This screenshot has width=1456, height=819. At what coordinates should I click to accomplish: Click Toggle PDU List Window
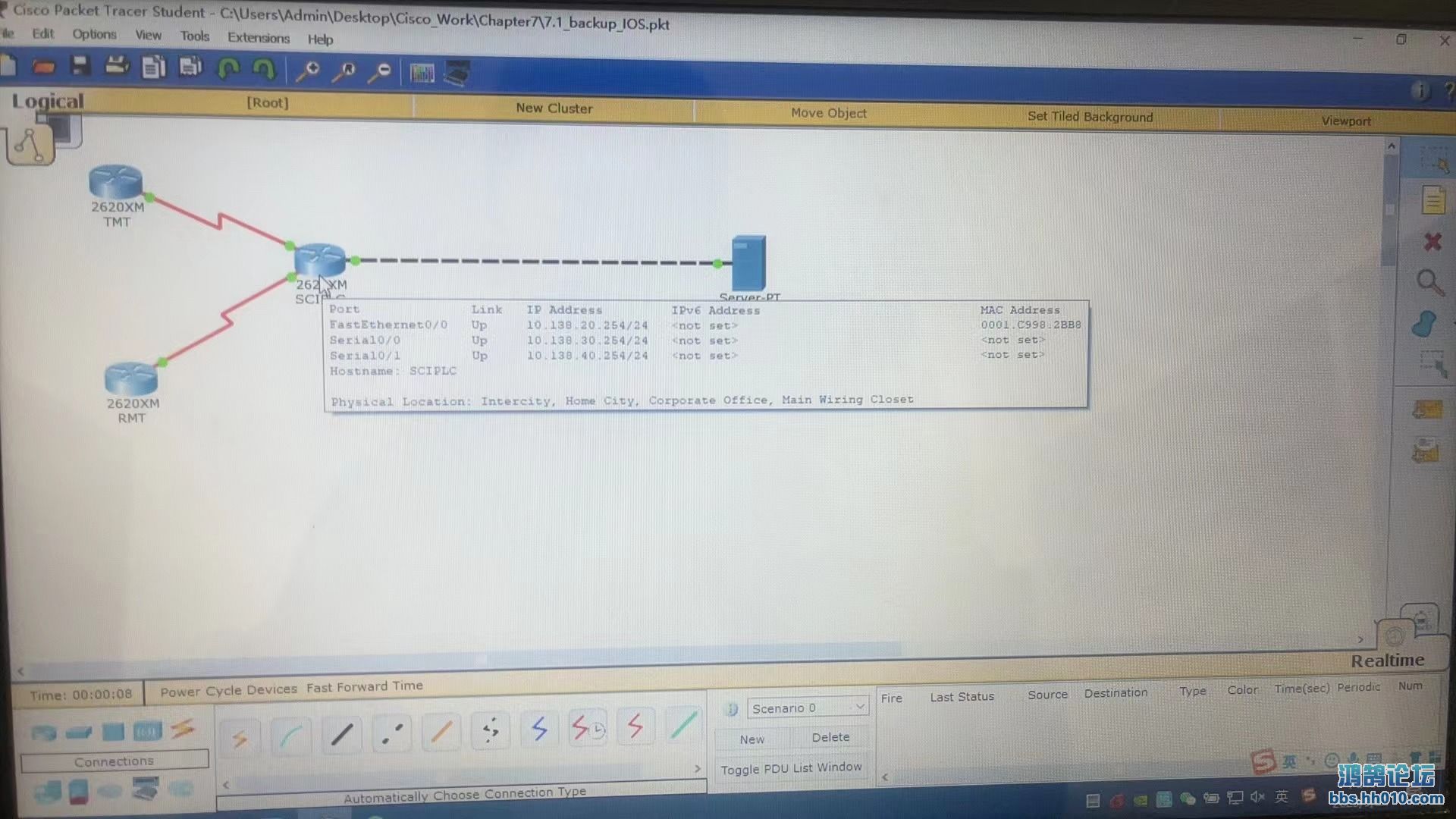tap(791, 767)
